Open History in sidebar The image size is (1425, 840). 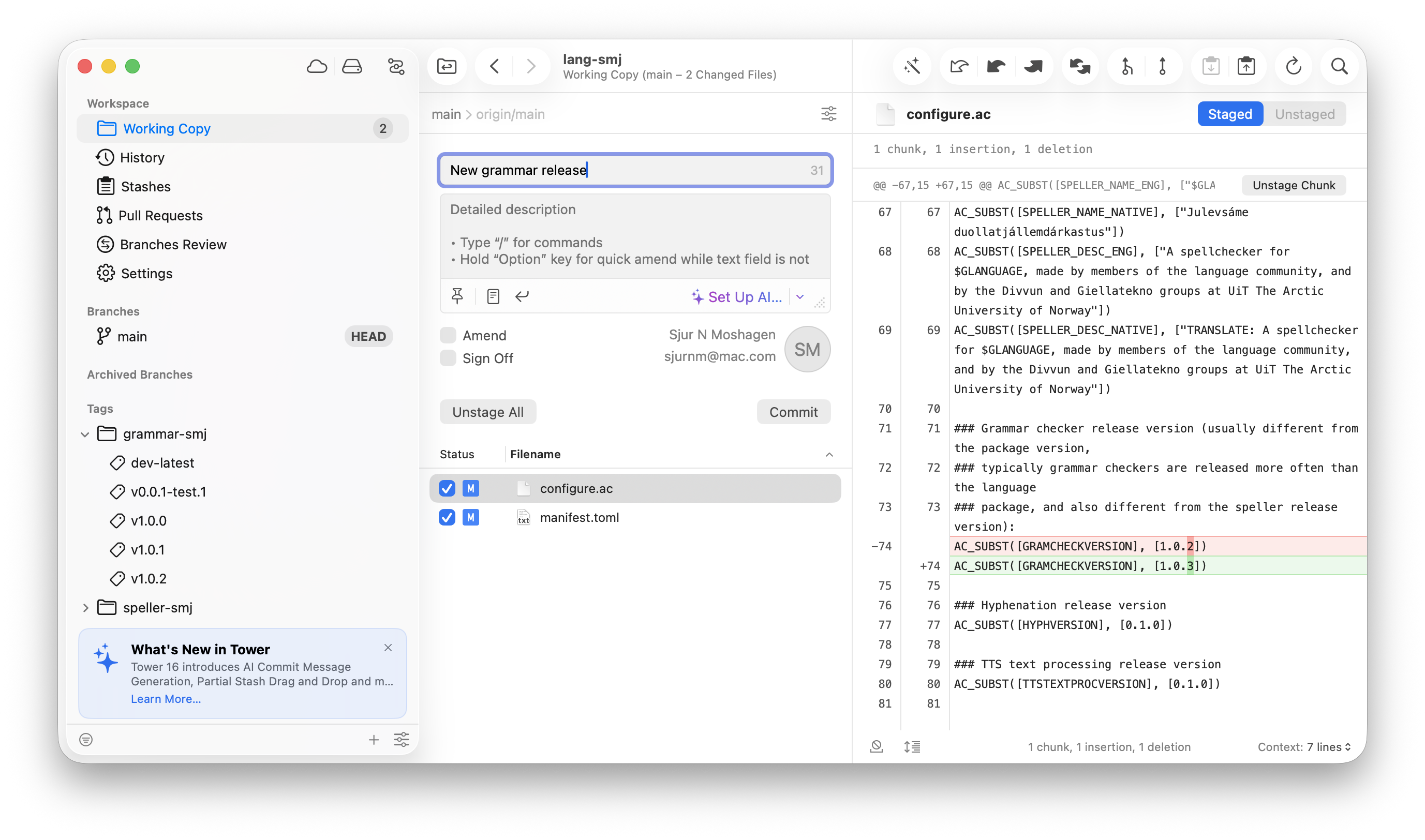pos(242,157)
